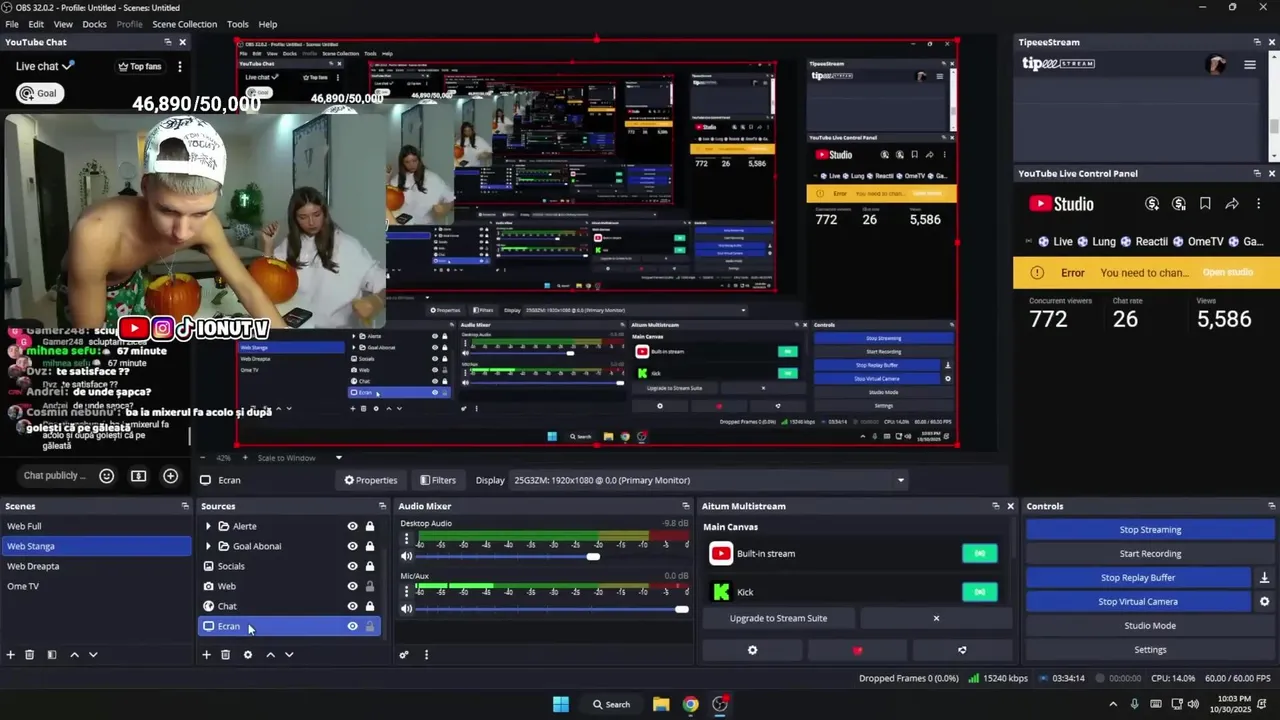Configure virtual camera gear icon
The width and height of the screenshot is (1280, 720).
tap(1264, 602)
